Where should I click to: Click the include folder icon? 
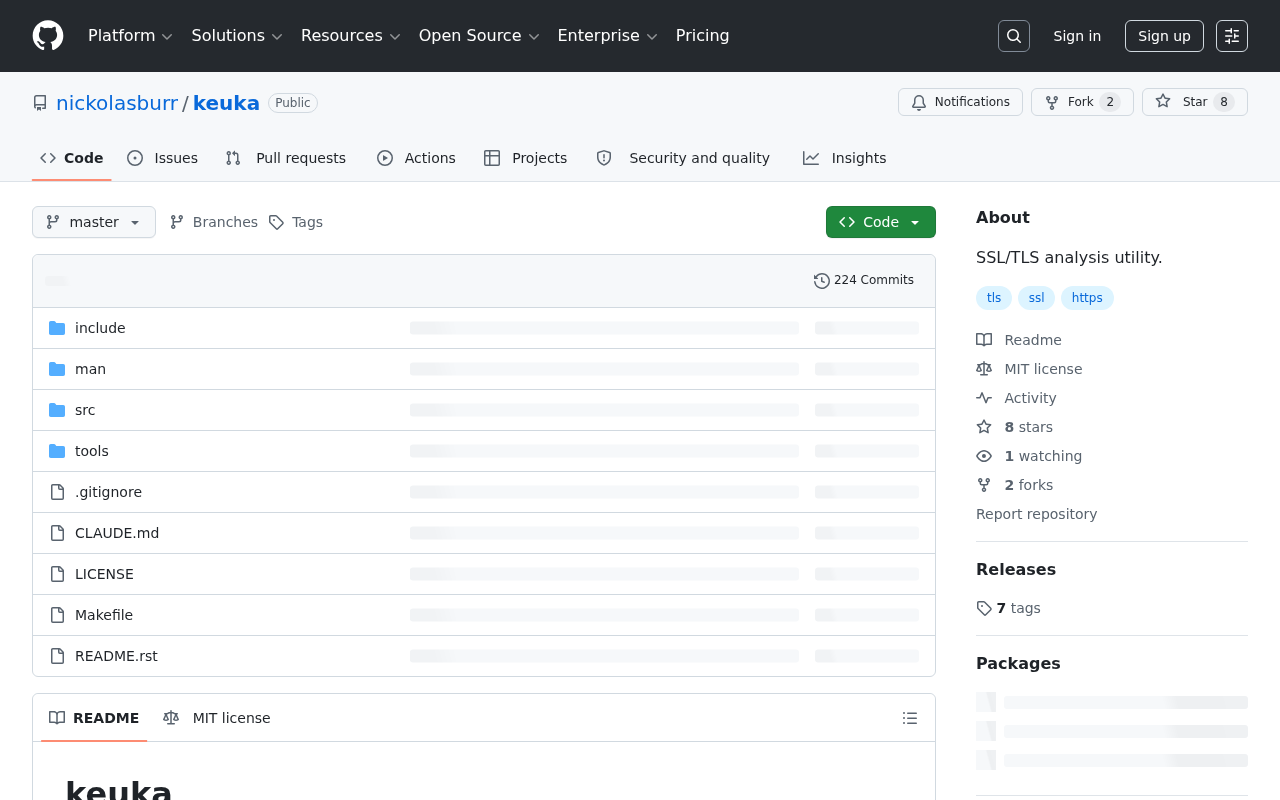tap(57, 328)
